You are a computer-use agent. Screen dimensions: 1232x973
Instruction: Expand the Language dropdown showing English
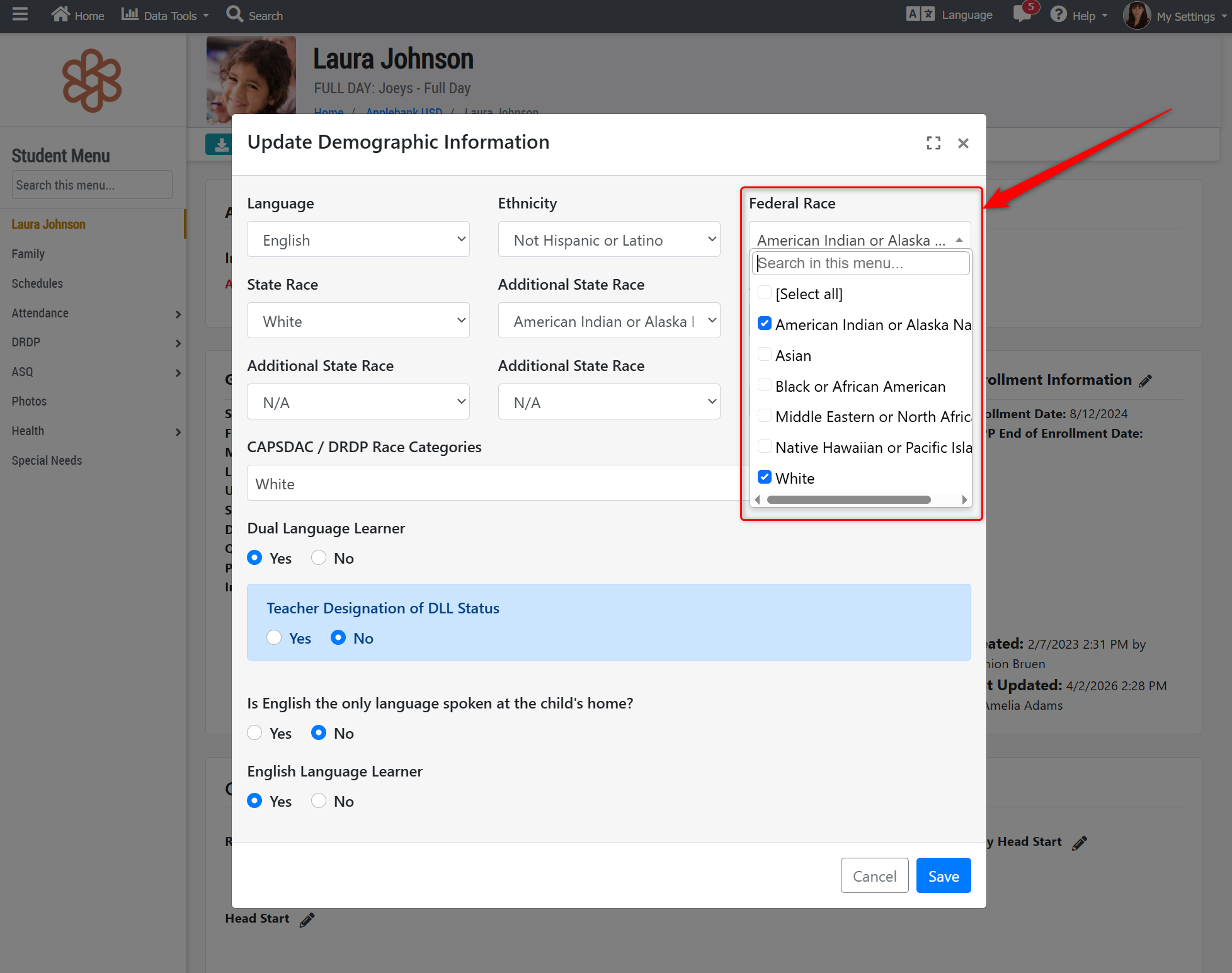358,239
